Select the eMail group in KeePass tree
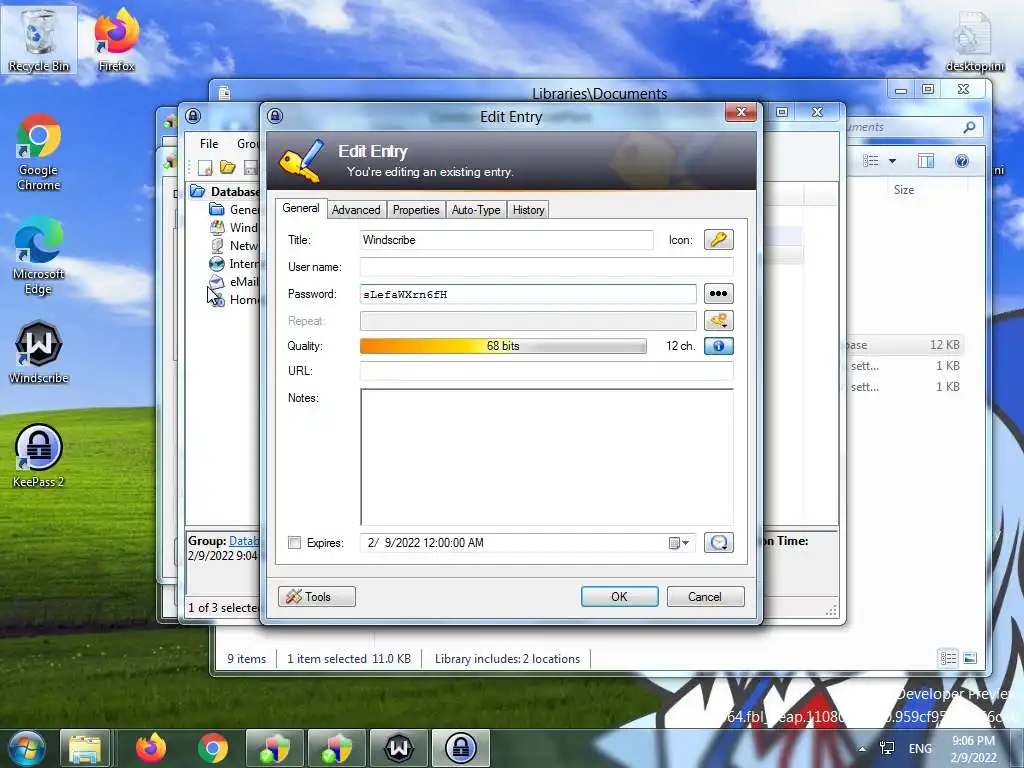The width and height of the screenshot is (1024, 768). click(235, 281)
